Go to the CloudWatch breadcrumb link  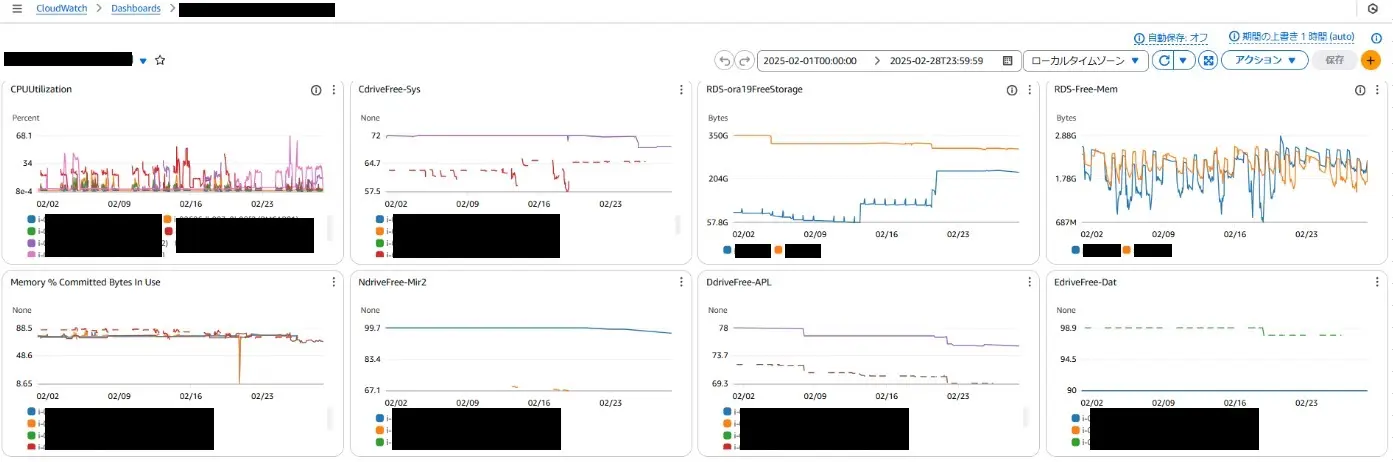click(61, 9)
